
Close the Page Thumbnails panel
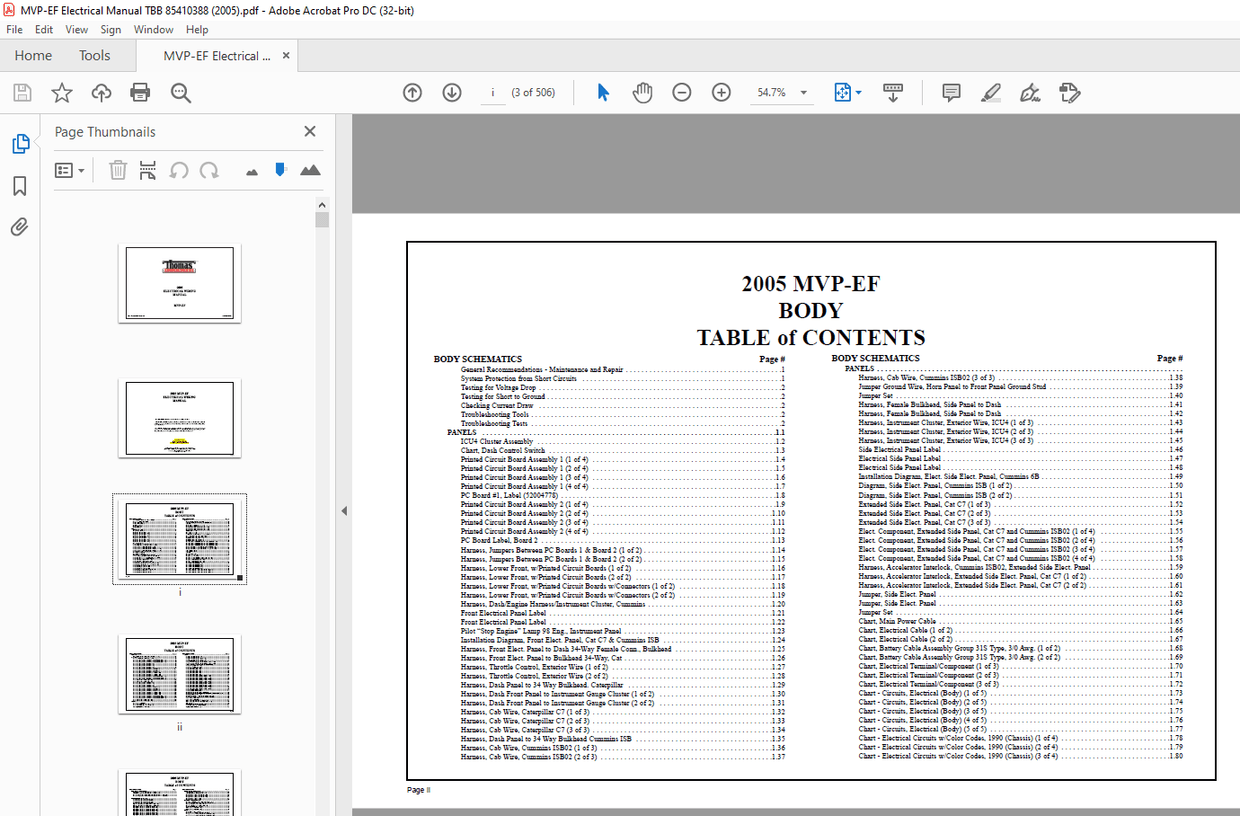(310, 131)
